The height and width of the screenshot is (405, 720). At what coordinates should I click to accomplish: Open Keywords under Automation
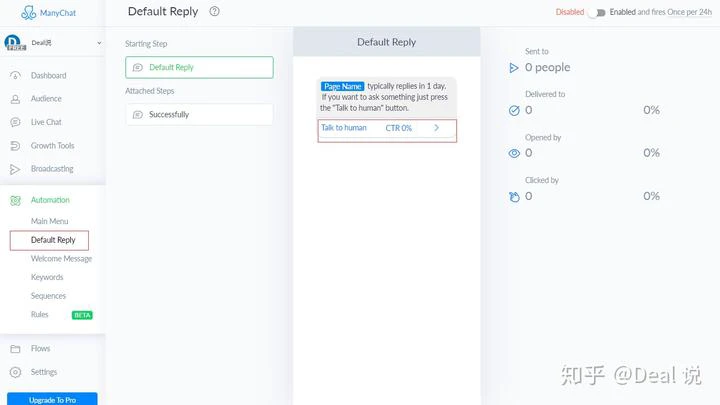(47, 277)
